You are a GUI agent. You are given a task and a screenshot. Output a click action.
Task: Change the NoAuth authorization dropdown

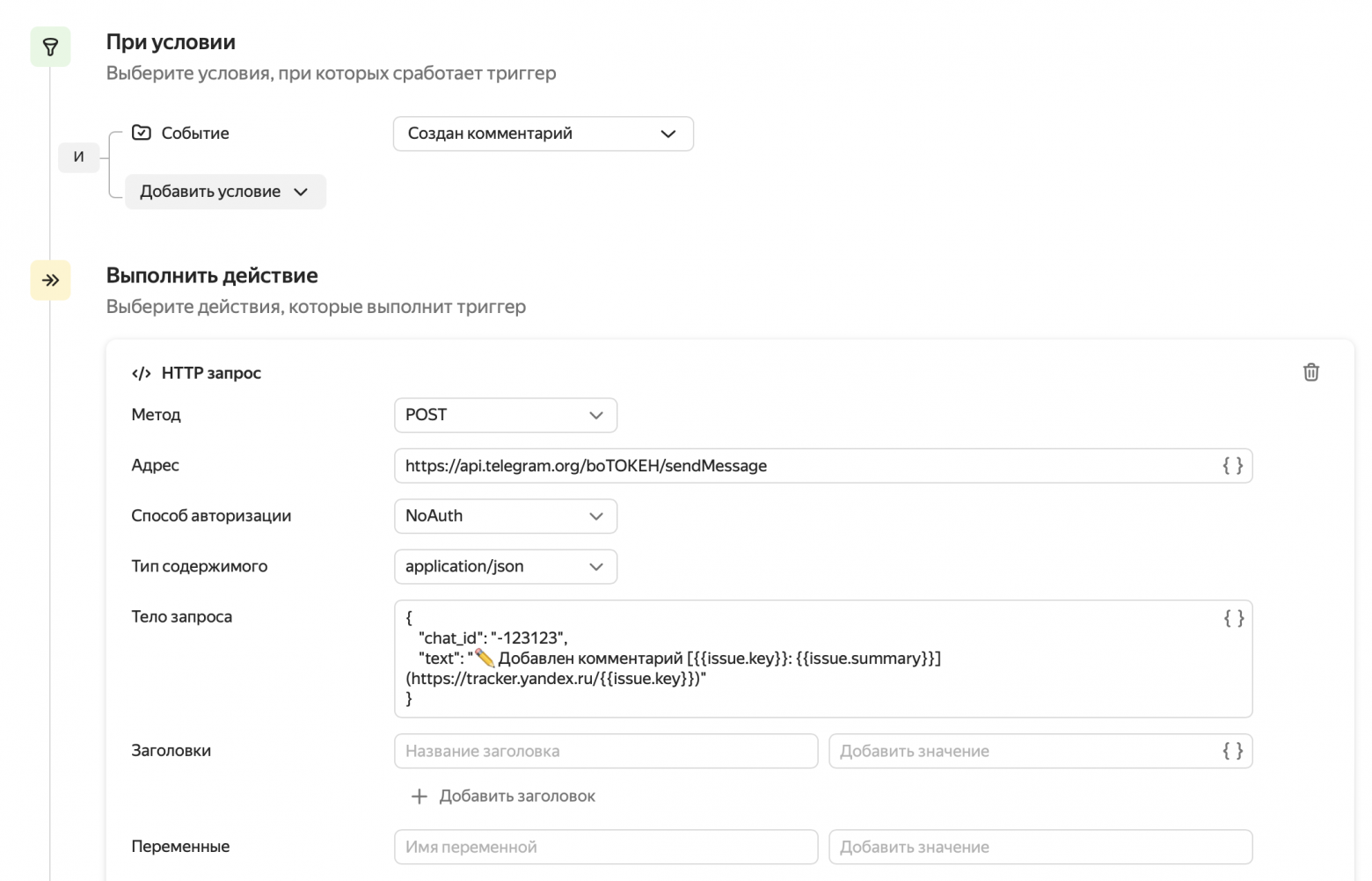506,516
